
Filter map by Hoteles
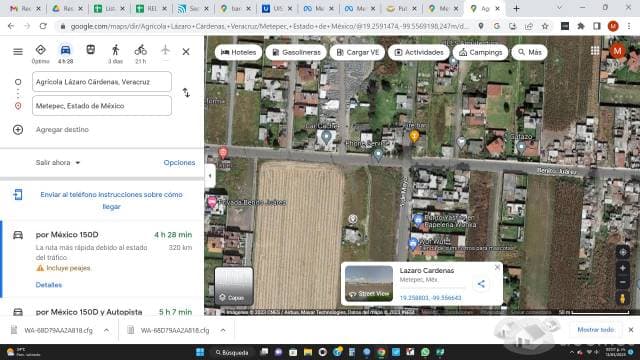[238, 52]
